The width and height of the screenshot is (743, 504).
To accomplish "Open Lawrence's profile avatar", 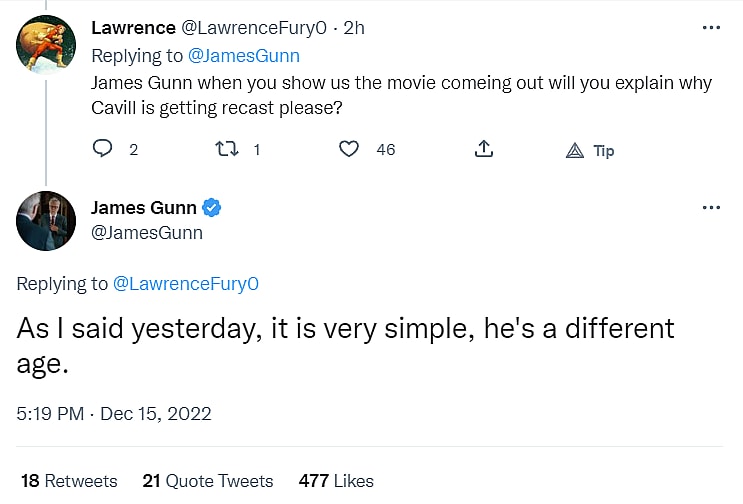I will pyautogui.click(x=46, y=44).
